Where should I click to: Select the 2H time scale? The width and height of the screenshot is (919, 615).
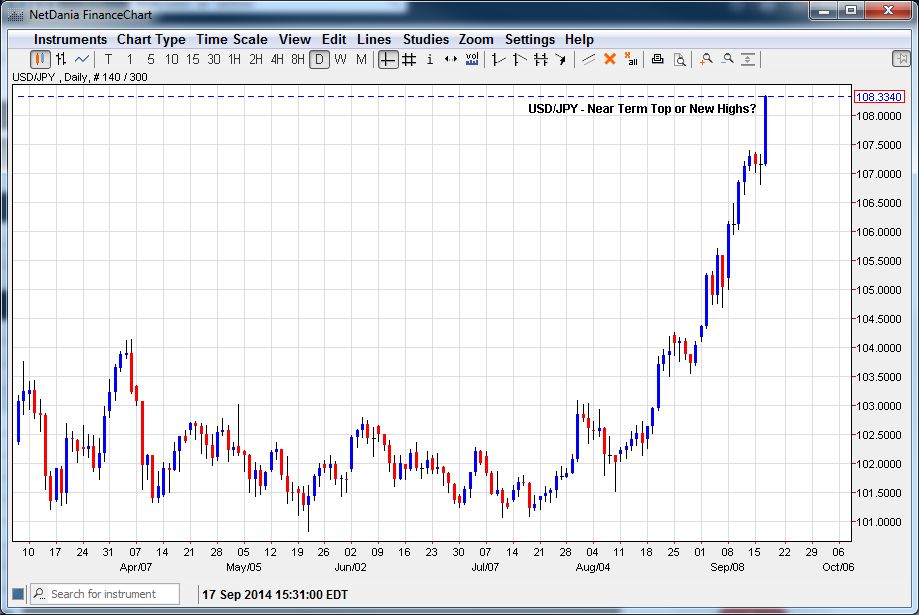[256, 59]
